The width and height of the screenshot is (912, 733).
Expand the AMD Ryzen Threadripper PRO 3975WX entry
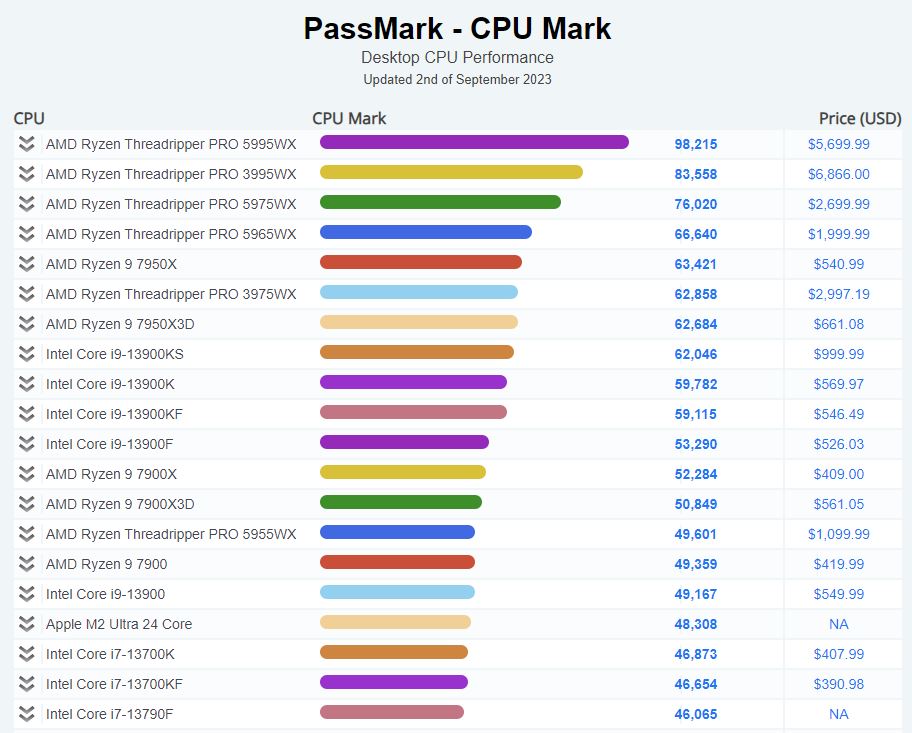pyautogui.click(x=26, y=294)
